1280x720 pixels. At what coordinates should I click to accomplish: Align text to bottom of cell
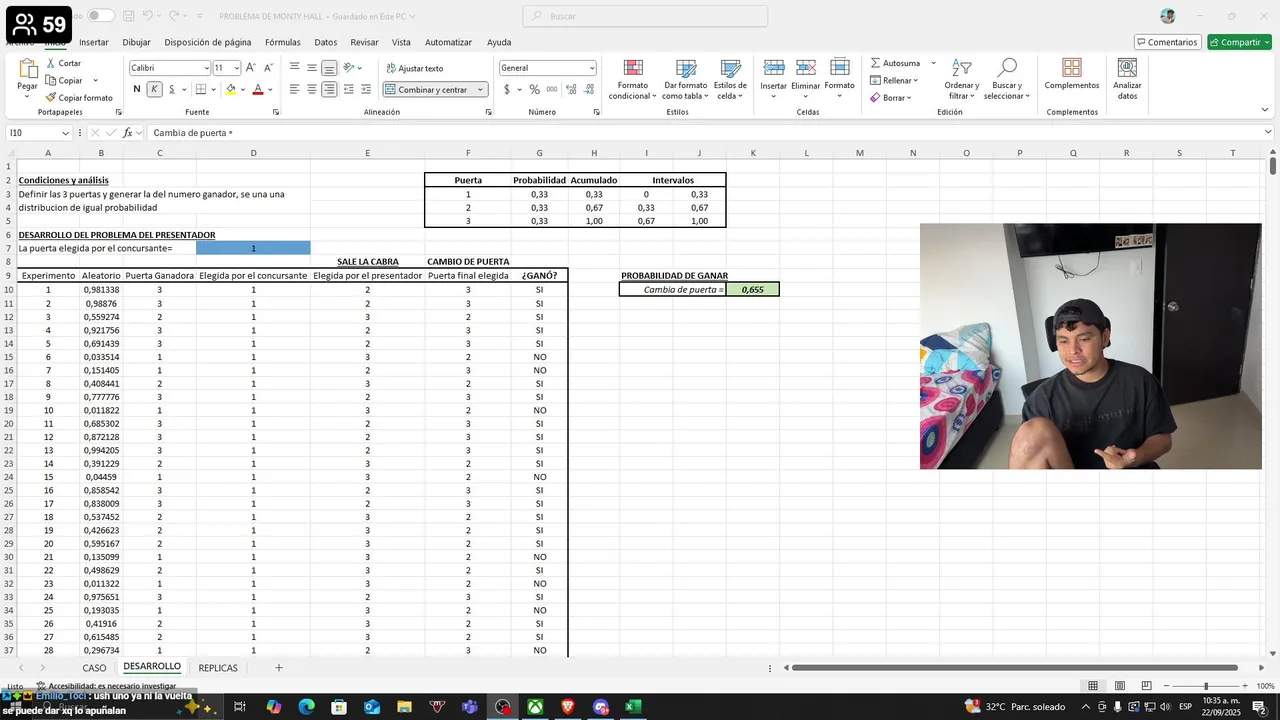click(328, 68)
